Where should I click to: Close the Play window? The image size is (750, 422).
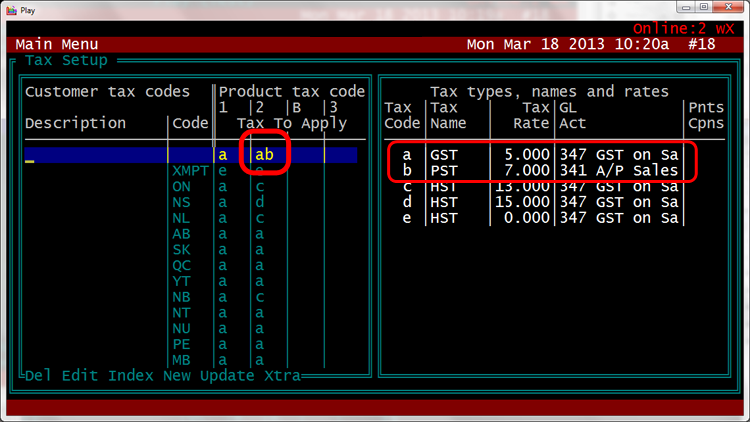coord(725,8)
